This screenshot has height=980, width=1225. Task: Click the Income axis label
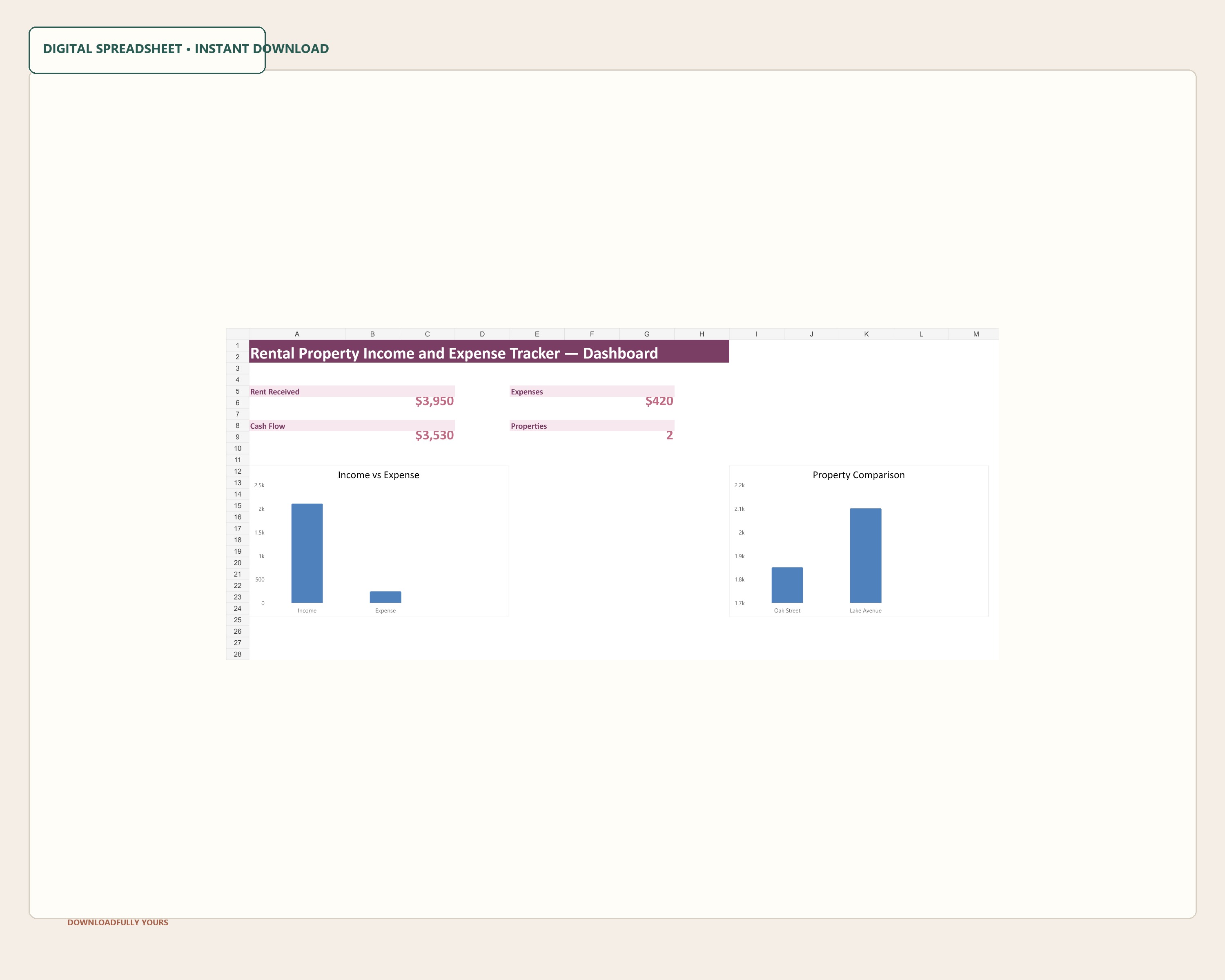tap(307, 611)
